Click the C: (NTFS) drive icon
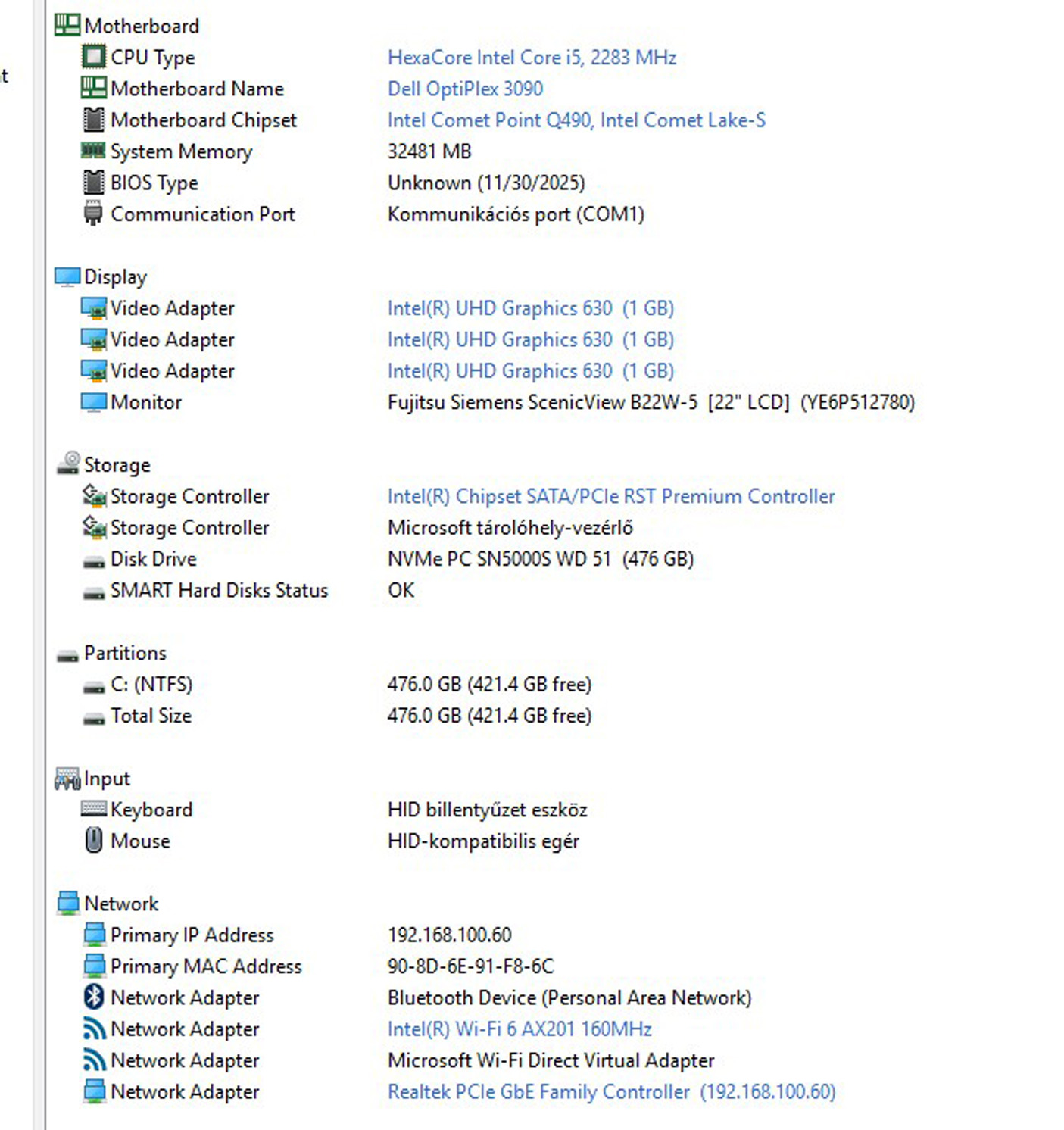1064x1130 pixels. pos(94,687)
